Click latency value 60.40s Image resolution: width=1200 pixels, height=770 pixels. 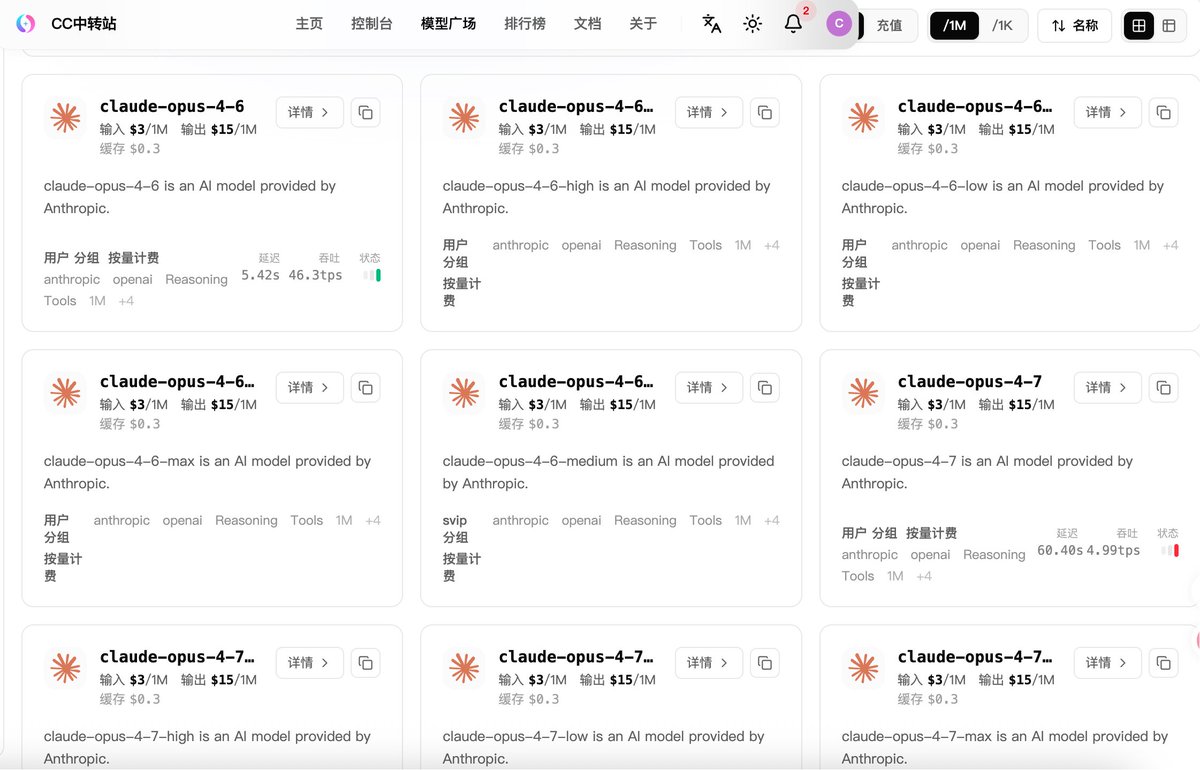tap(1060, 550)
